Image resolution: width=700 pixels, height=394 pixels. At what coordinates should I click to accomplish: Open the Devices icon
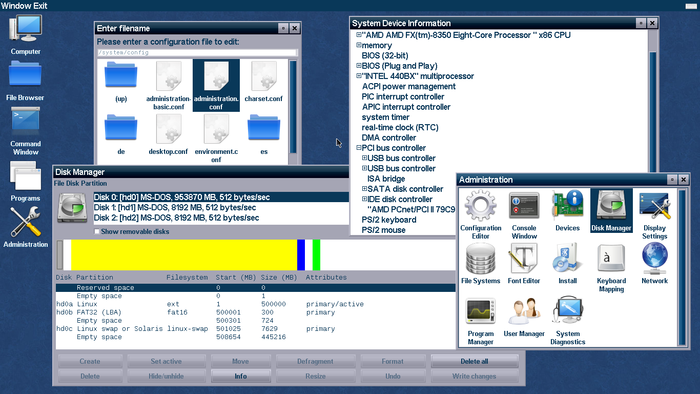[567, 211]
